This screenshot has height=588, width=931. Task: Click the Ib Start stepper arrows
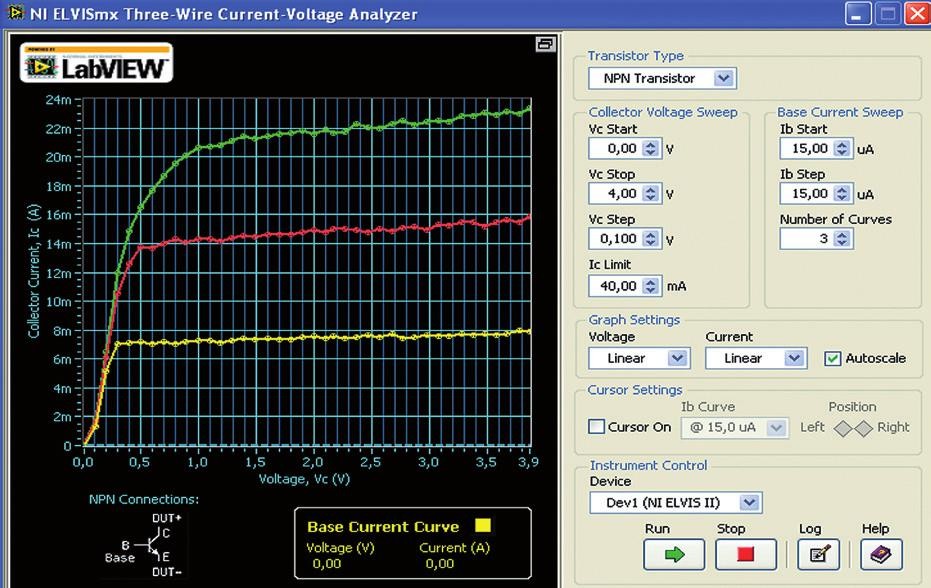tap(842, 148)
